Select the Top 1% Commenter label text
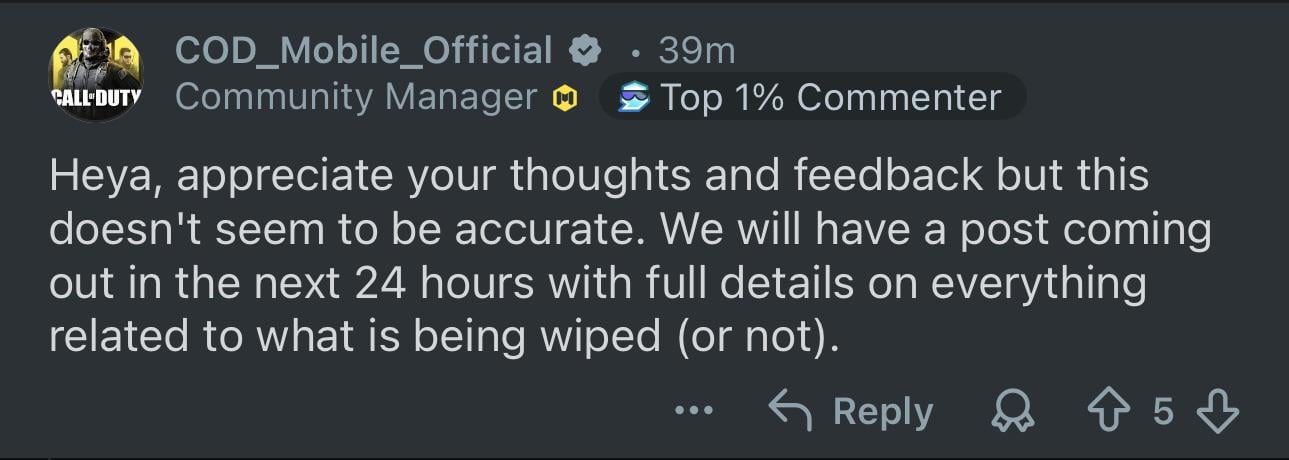The height and width of the screenshot is (460, 1289). pos(830,98)
